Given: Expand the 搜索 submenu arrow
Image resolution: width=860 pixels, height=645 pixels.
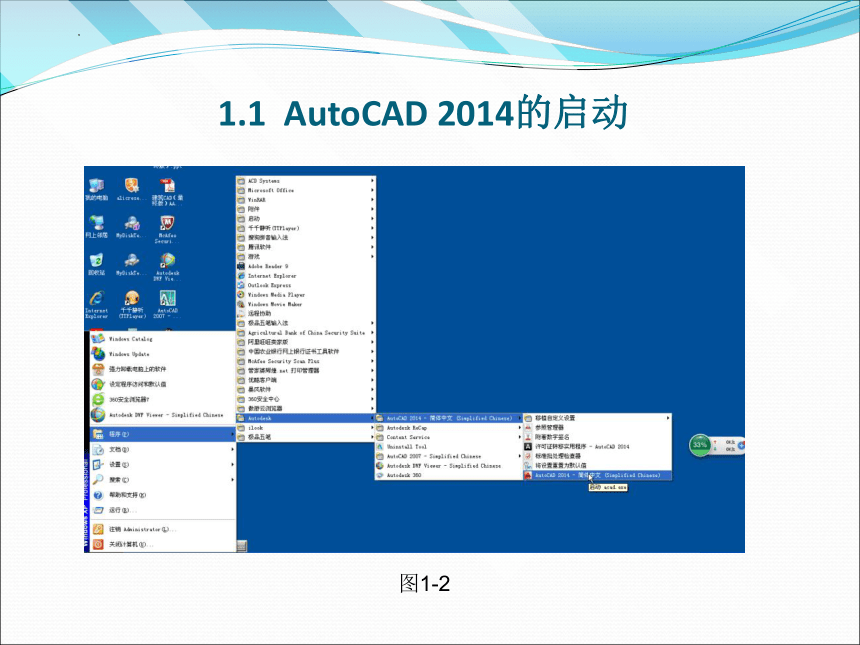Looking at the screenshot, I should 233,480.
